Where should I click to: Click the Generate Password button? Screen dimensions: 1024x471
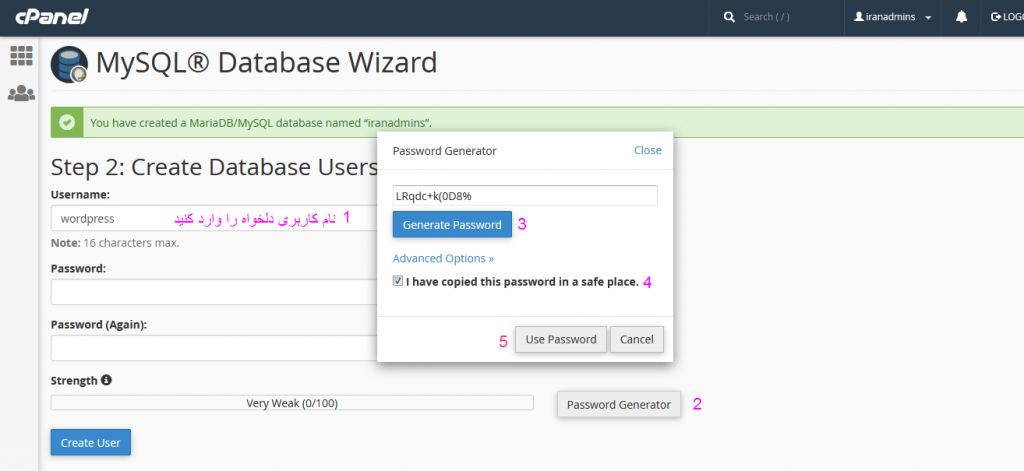click(452, 225)
